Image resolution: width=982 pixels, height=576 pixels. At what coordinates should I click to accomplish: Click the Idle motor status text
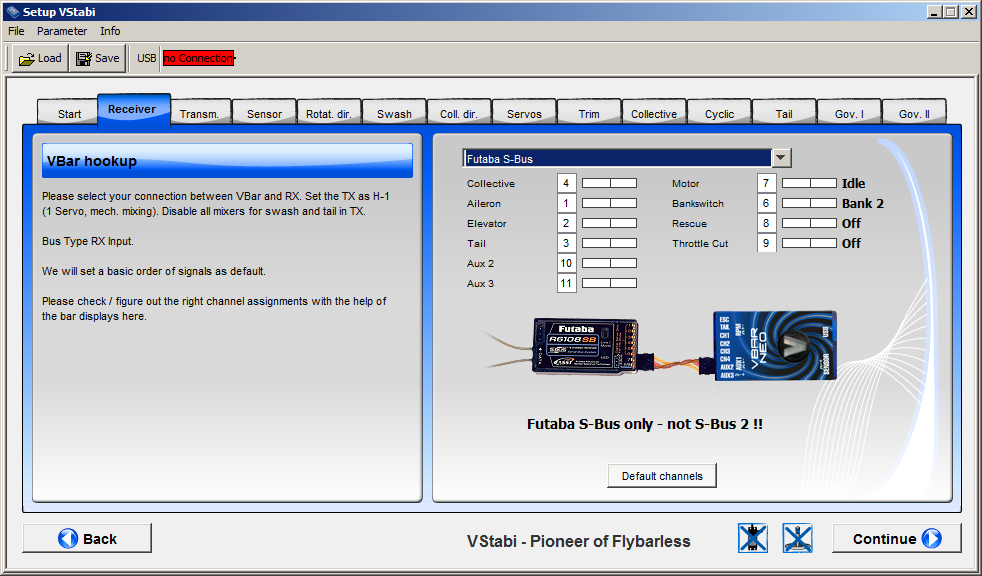tap(854, 183)
